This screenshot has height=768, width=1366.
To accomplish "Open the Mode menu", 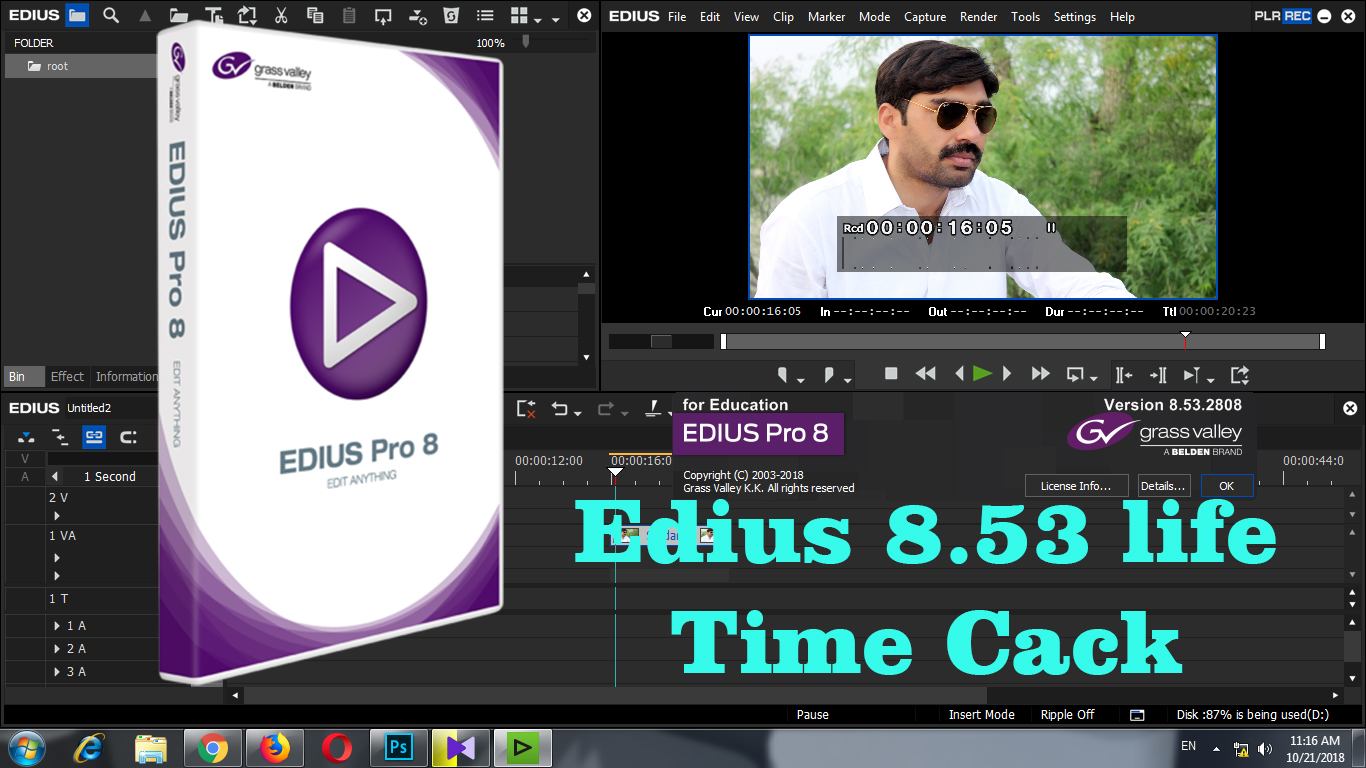I will (x=874, y=17).
